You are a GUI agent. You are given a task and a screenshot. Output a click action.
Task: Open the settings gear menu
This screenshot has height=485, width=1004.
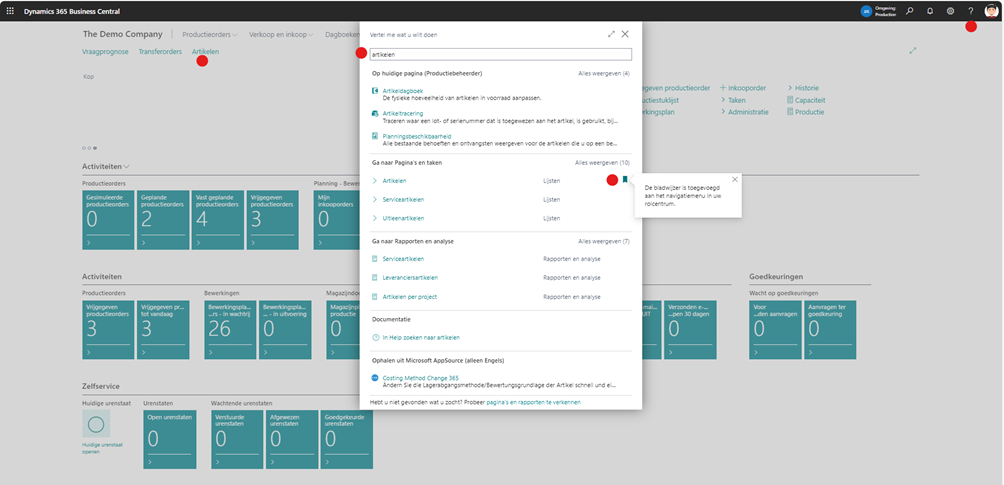click(x=950, y=11)
